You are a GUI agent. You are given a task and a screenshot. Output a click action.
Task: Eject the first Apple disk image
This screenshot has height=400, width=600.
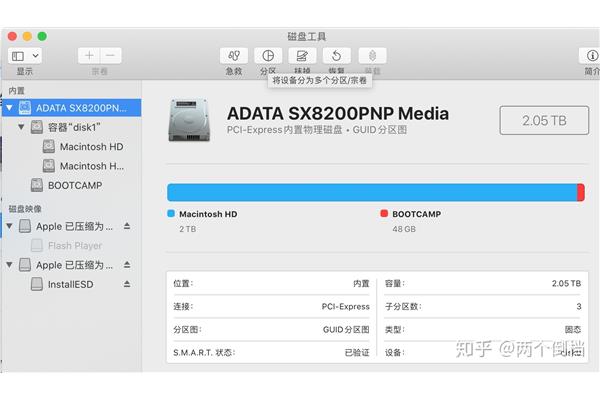[127, 226]
